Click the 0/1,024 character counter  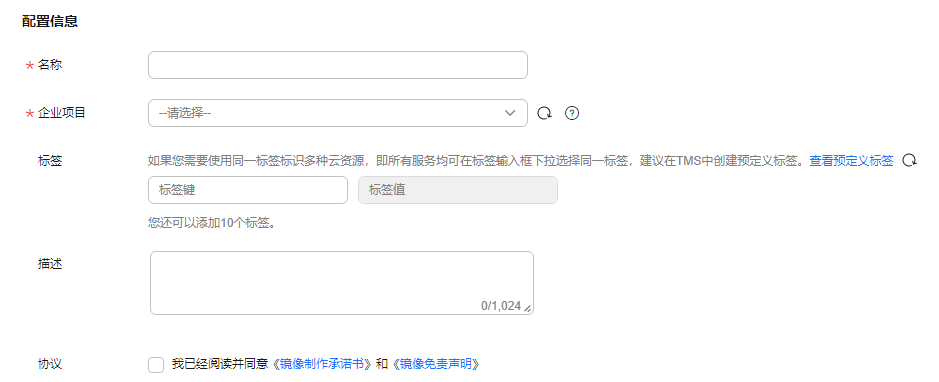tap(501, 306)
